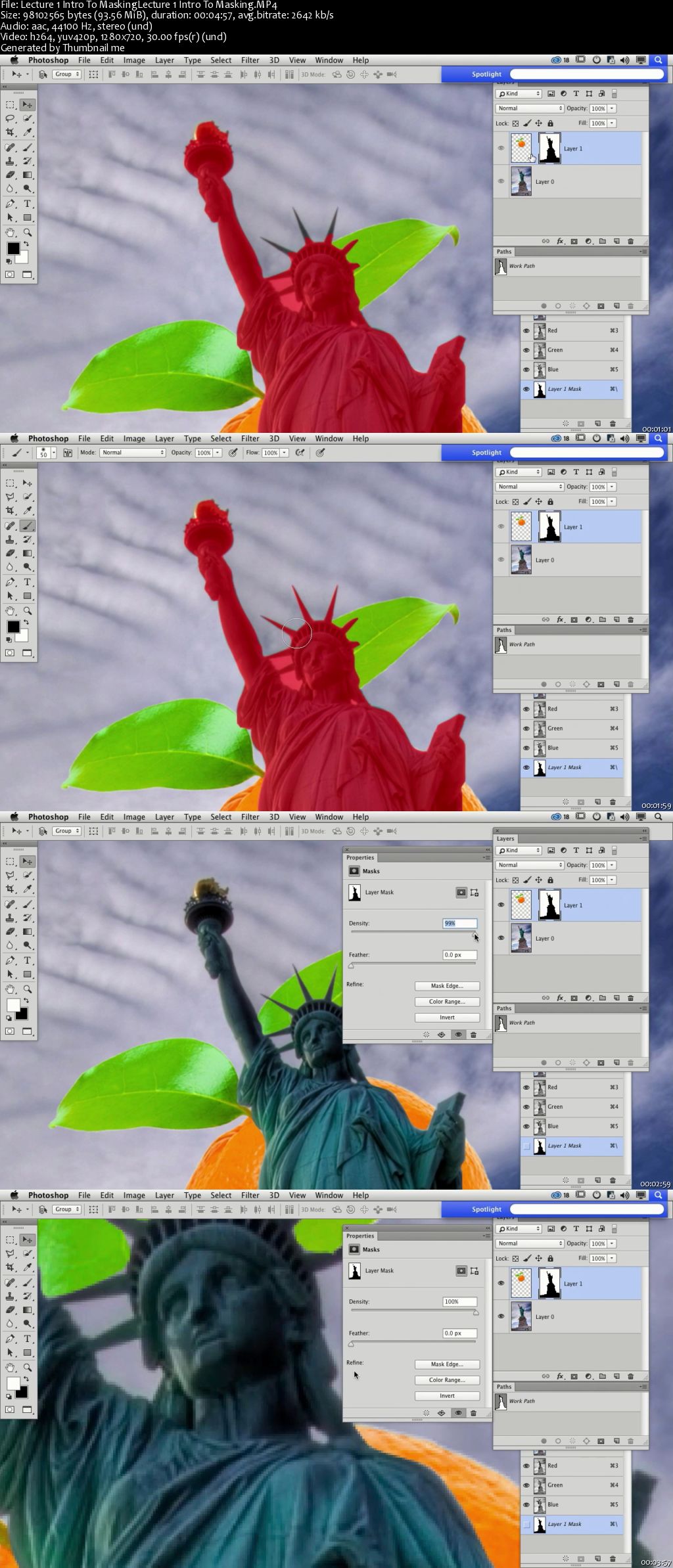The width and height of the screenshot is (673, 1568).
Task: Select the Type tool in the 00:01:01 frame toolbox
Action: tap(28, 204)
